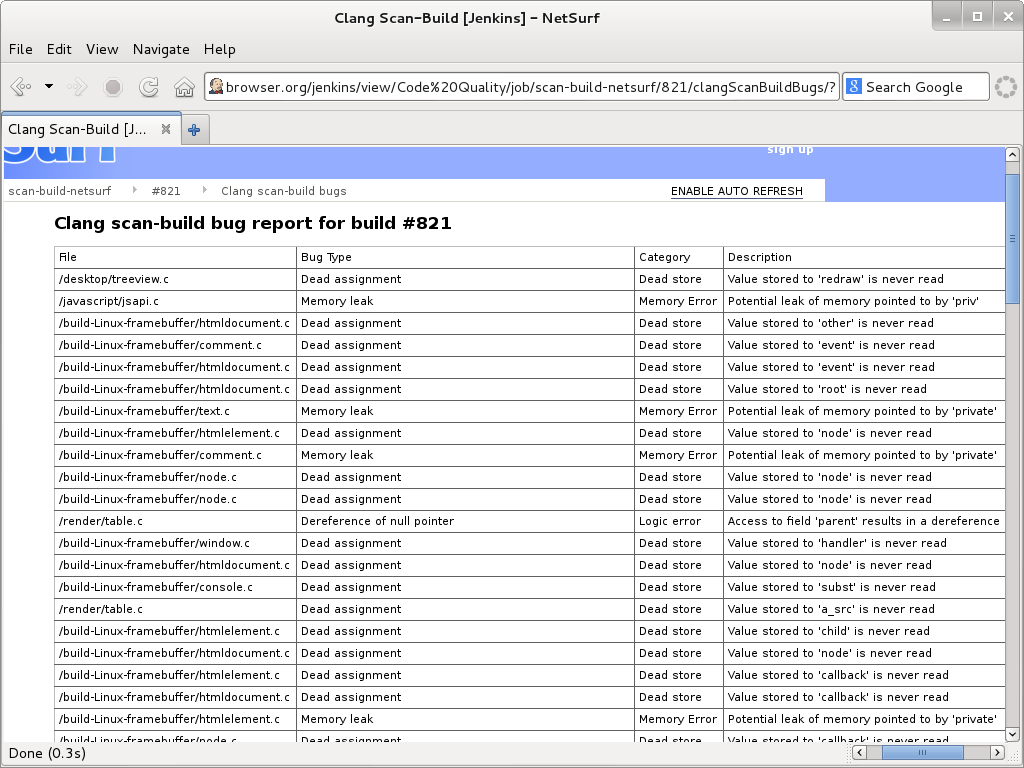Viewport: 1024px width, 768px height.
Task: Click the vertical scrollbar down arrow
Action: coord(1012,734)
